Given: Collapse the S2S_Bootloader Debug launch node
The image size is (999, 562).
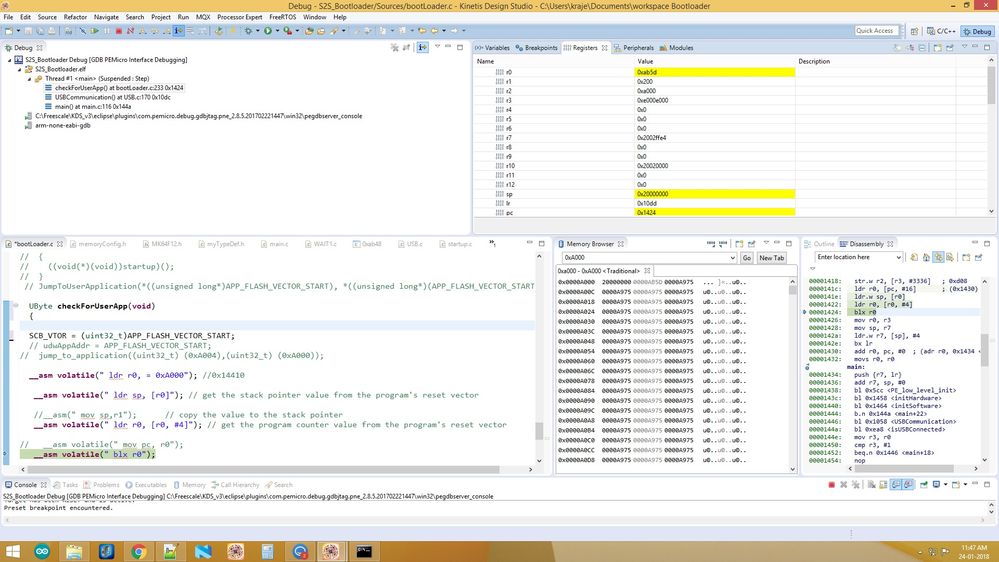Looking at the screenshot, I should [10, 60].
